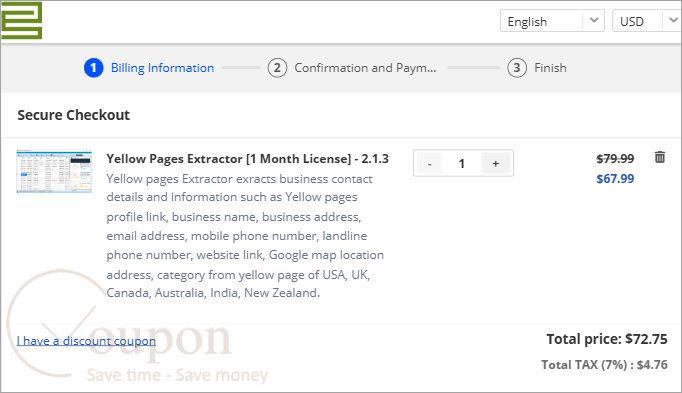This screenshot has width=682, height=393.
Task: Open the USD currency dropdown
Action: click(647, 21)
